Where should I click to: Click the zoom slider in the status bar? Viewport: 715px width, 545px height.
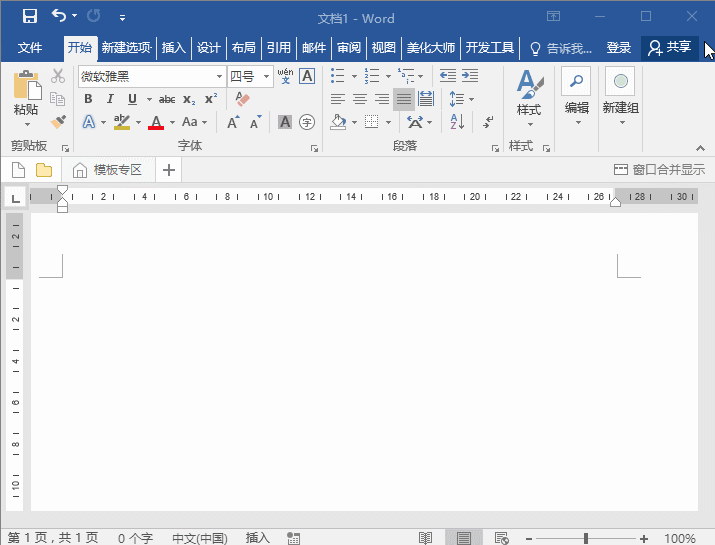coord(586,538)
